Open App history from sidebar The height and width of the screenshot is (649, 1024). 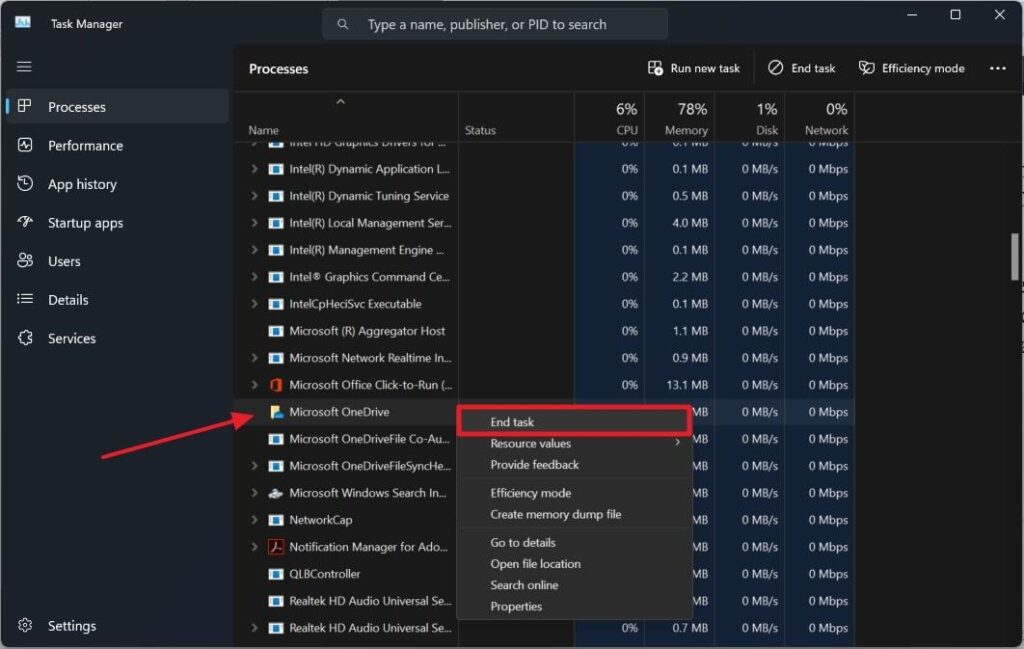click(x=82, y=184)
